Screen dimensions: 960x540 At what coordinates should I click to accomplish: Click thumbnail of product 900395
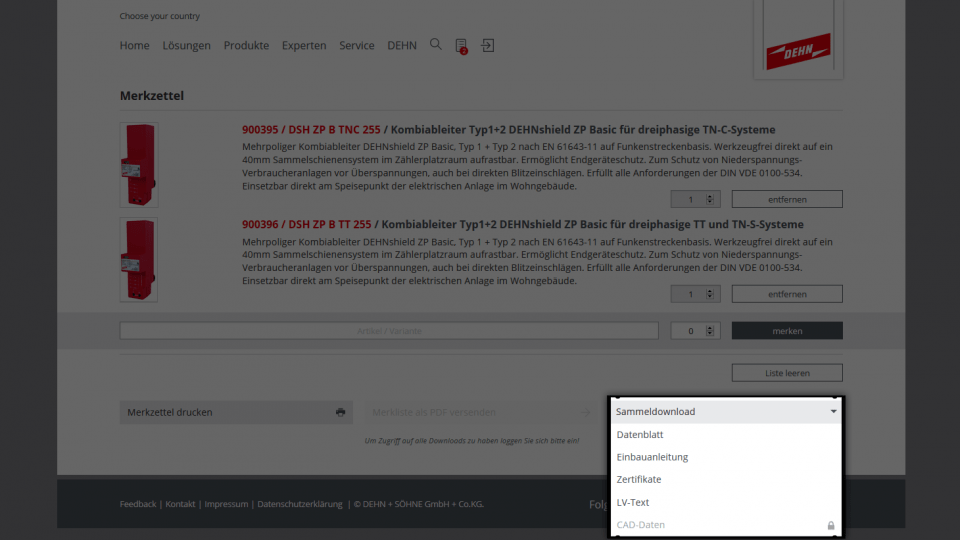pyautogui.click(x=139, y=165)
